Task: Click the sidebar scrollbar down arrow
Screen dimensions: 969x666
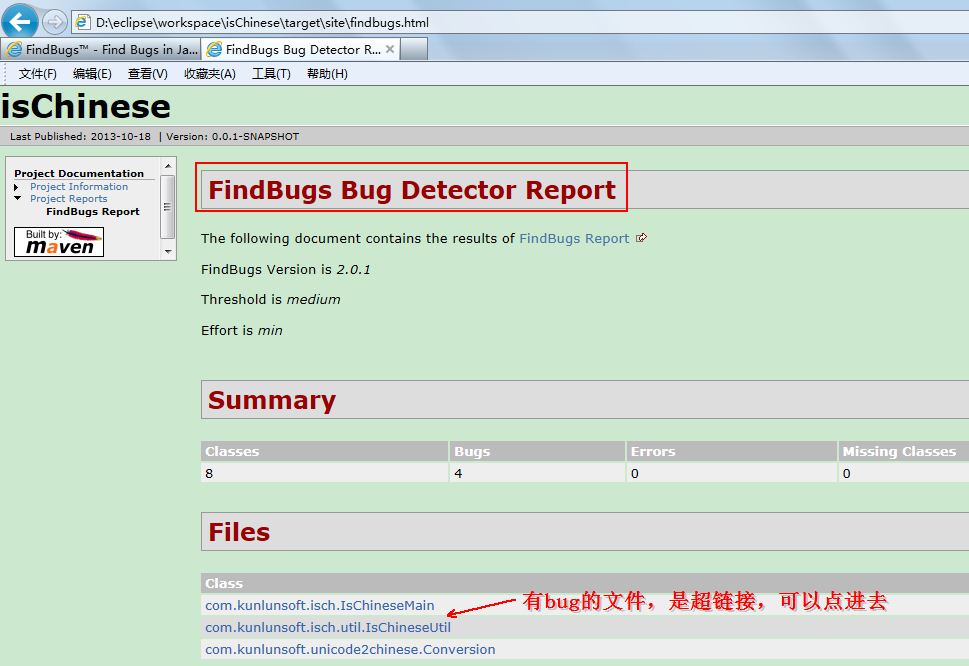Action: click(x=167, y=250)
